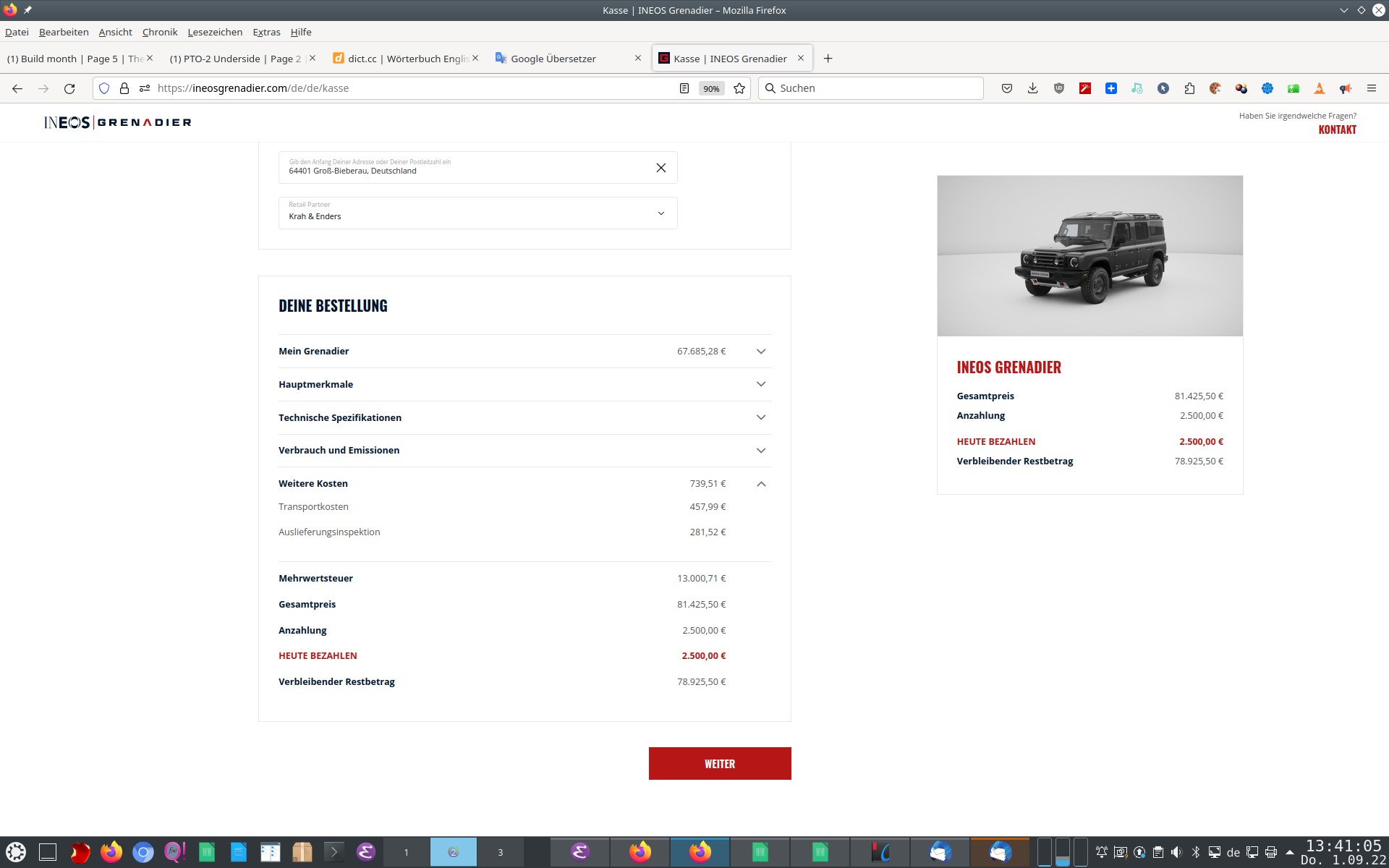The image size is (1389, 868).
Task: Click the music note add extension icon
Action: (1137, 88)
